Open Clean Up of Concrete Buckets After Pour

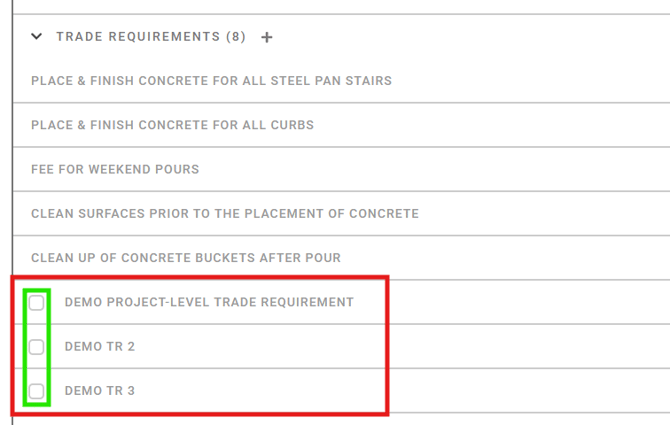(186, 258)
